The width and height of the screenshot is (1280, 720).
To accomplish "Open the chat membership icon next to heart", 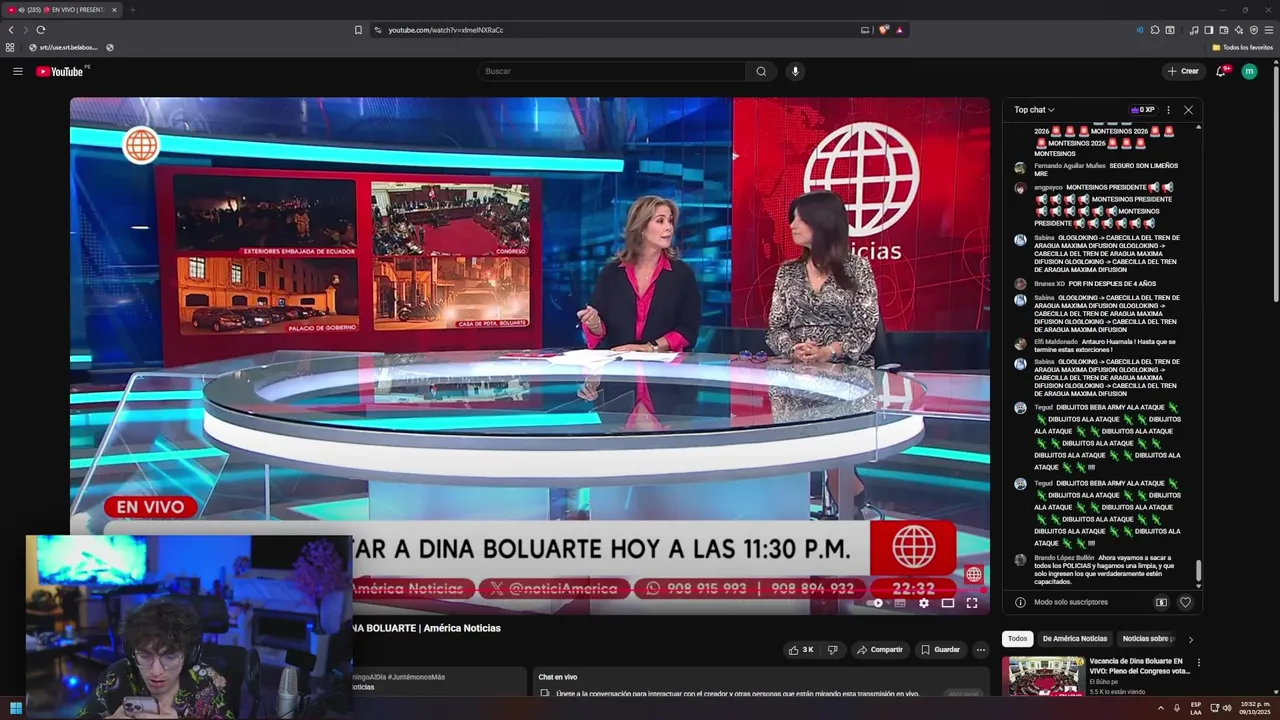I will pos(1161,602).
